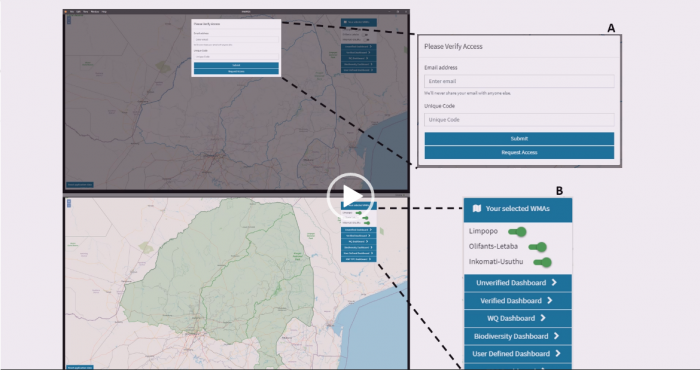Toggle the Limpopo WMA switch

[517, 232]
